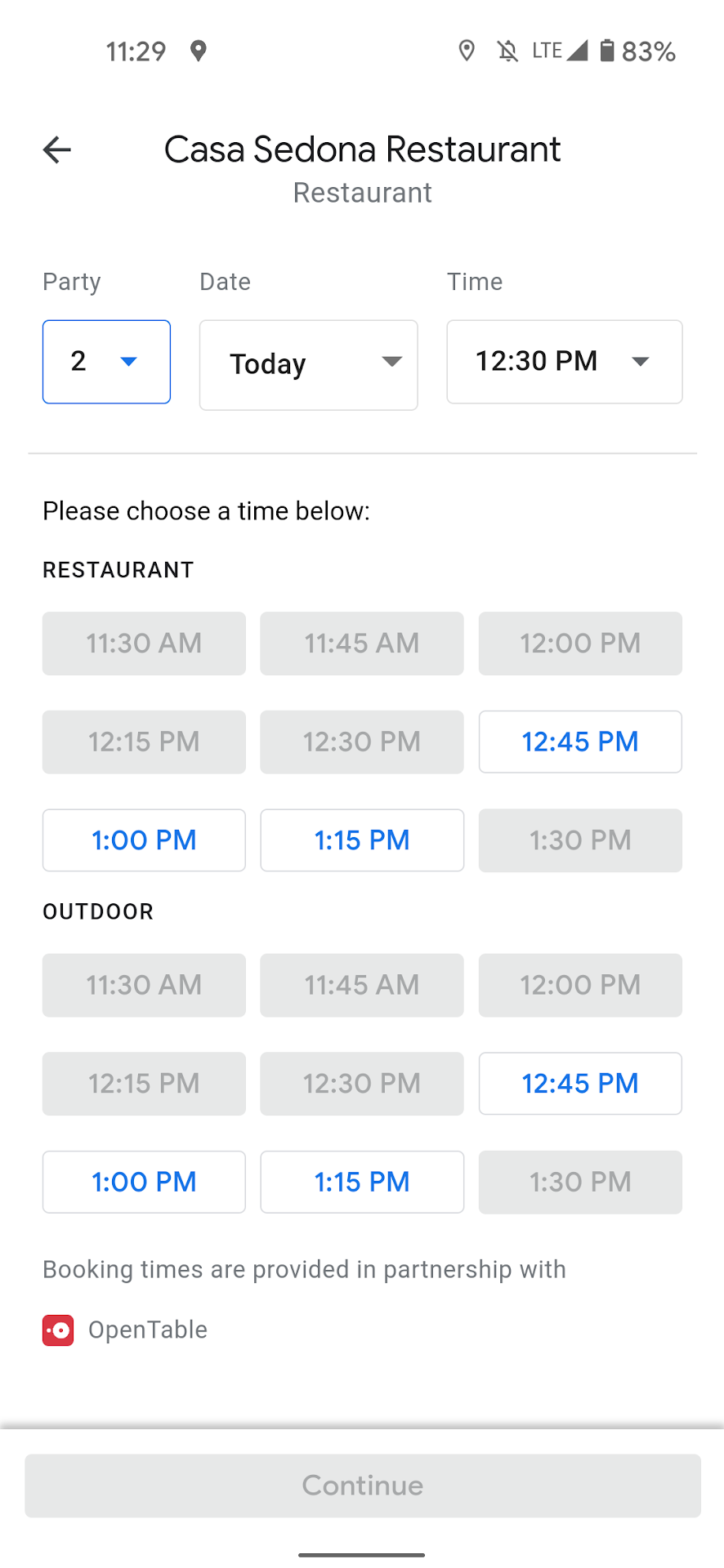This screenshot has height=1568, width=724.
Task: Select Restaurant 12:45 PM time slot
Action: coord(580,742)
